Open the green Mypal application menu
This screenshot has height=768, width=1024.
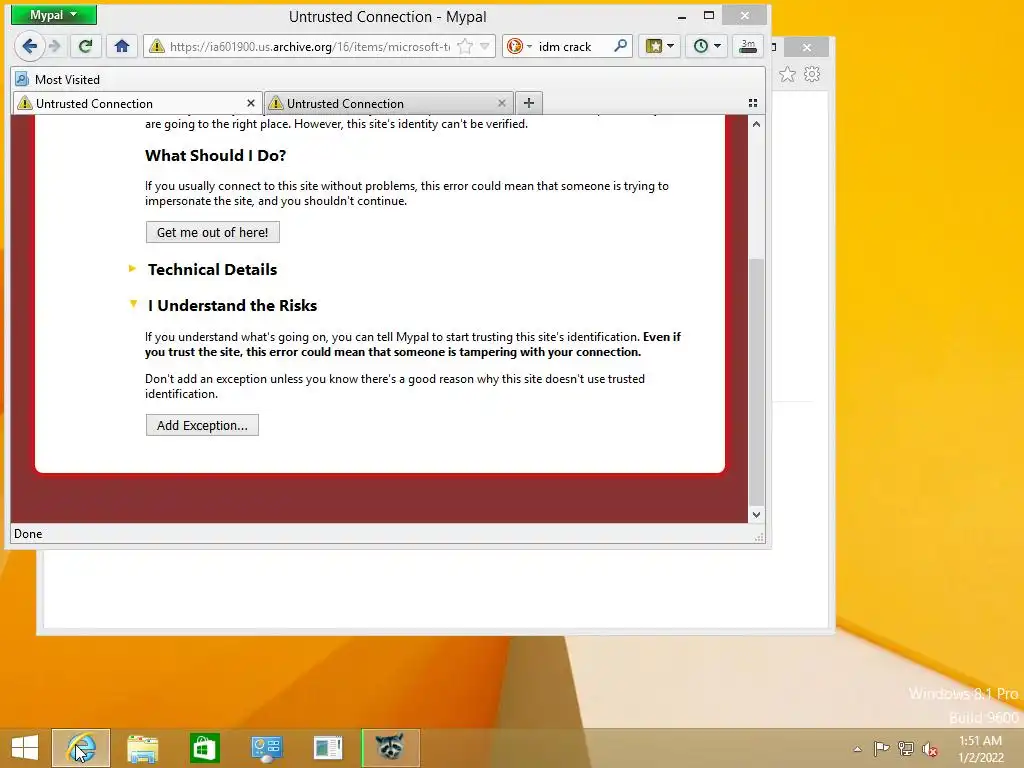click(x=54, y=15)
